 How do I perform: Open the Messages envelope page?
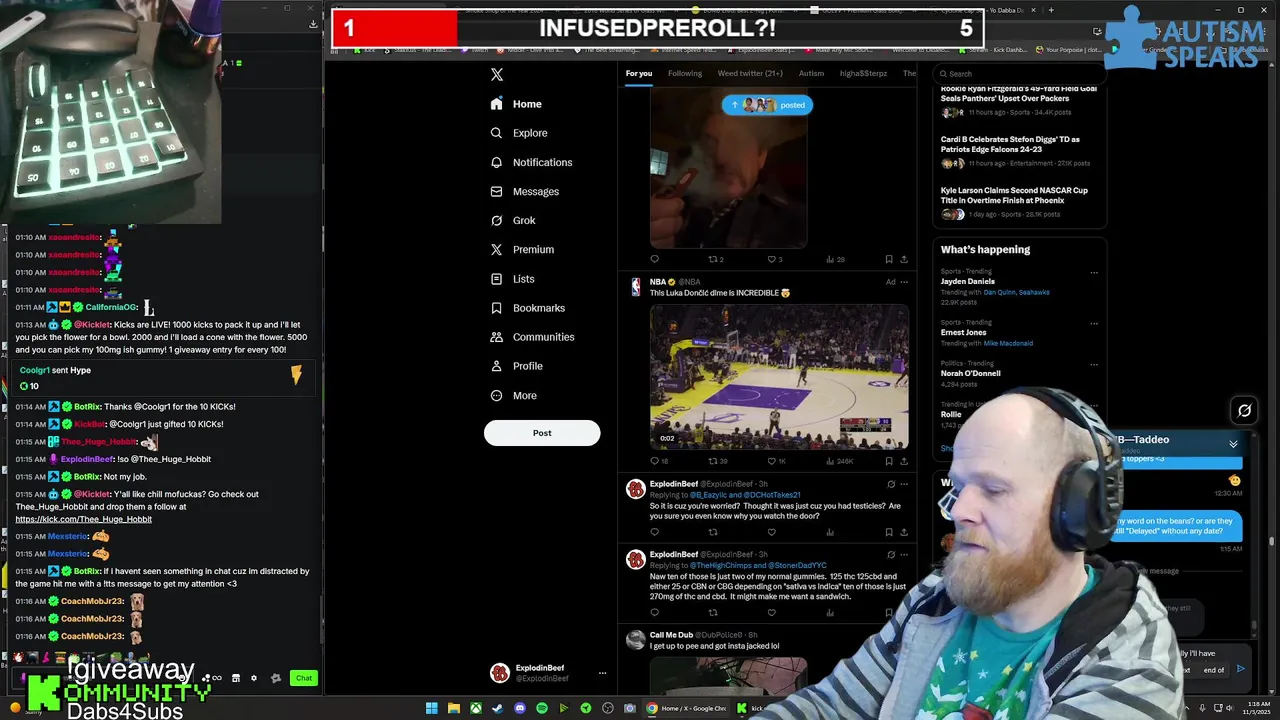[524, 191]
